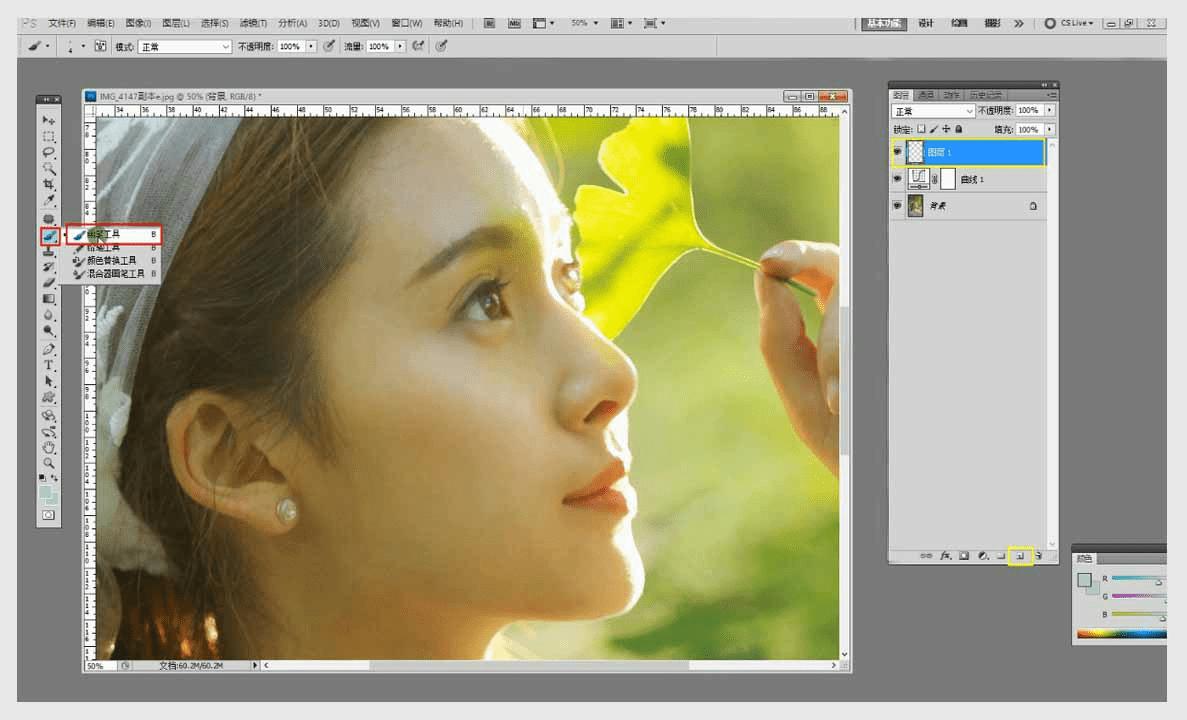Select the Zoom magnifier tool in the toolbox

pos(48,464)
